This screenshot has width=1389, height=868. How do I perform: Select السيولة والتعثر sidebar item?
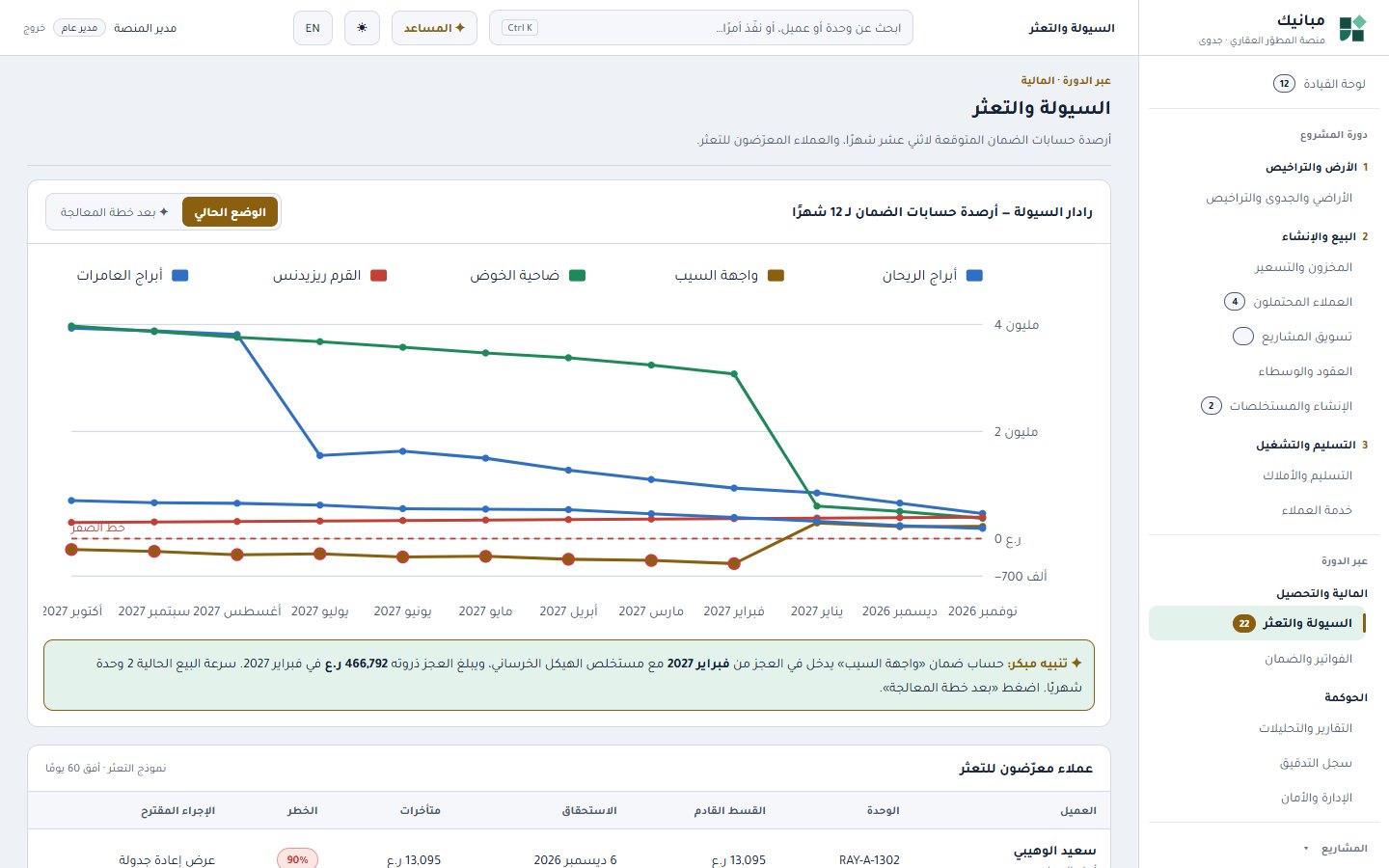[x=1257, y=623]
